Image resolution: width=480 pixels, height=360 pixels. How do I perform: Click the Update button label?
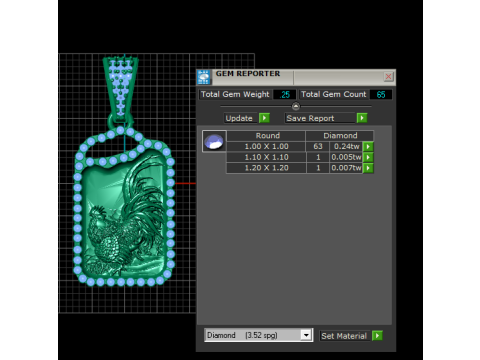[239, 118]
